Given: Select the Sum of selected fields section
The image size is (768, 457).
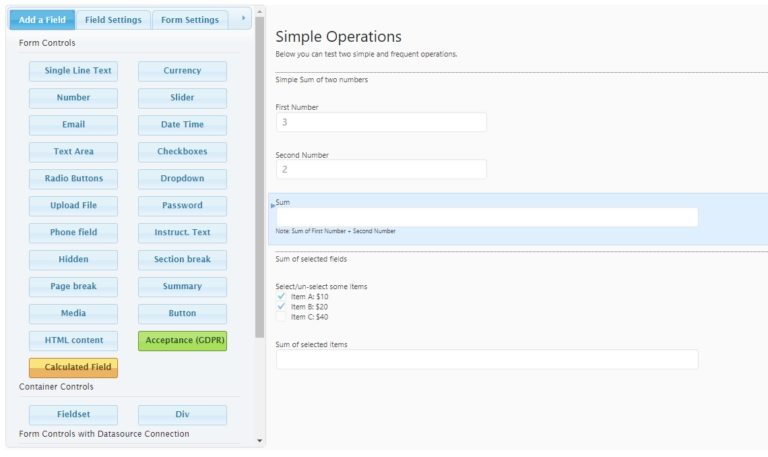Looking at the screenshot, I should (x=311, y=259).
